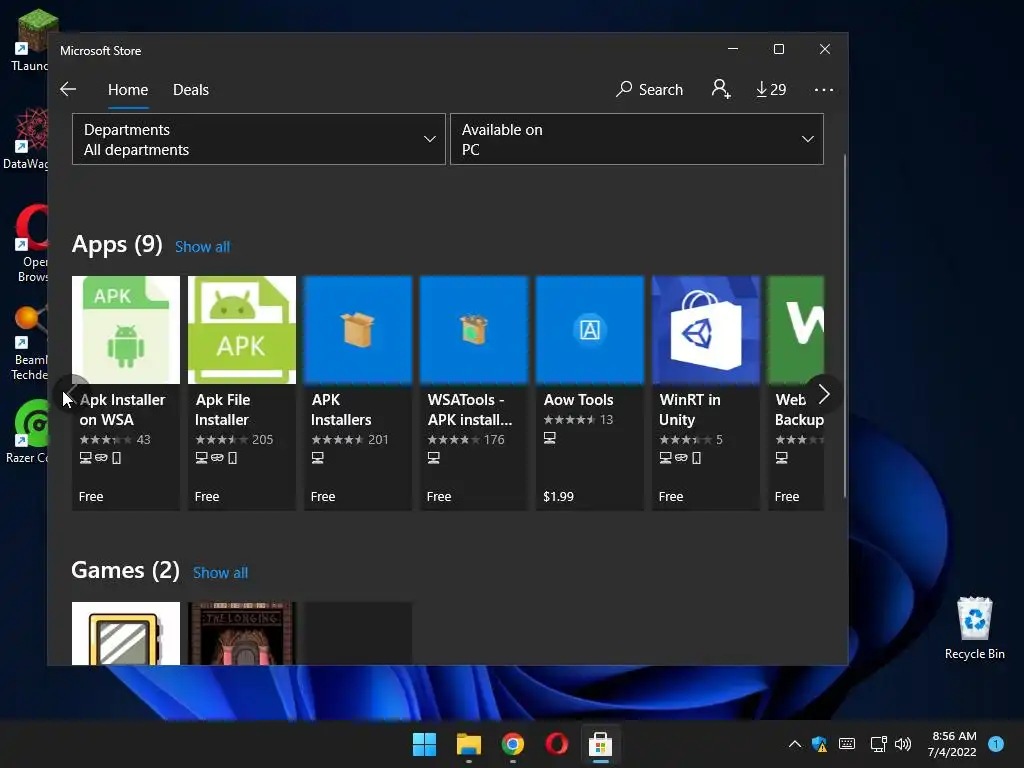Screen dimensions: 1024x768
Task: Click the APK Installers title text
Action: 341,409
